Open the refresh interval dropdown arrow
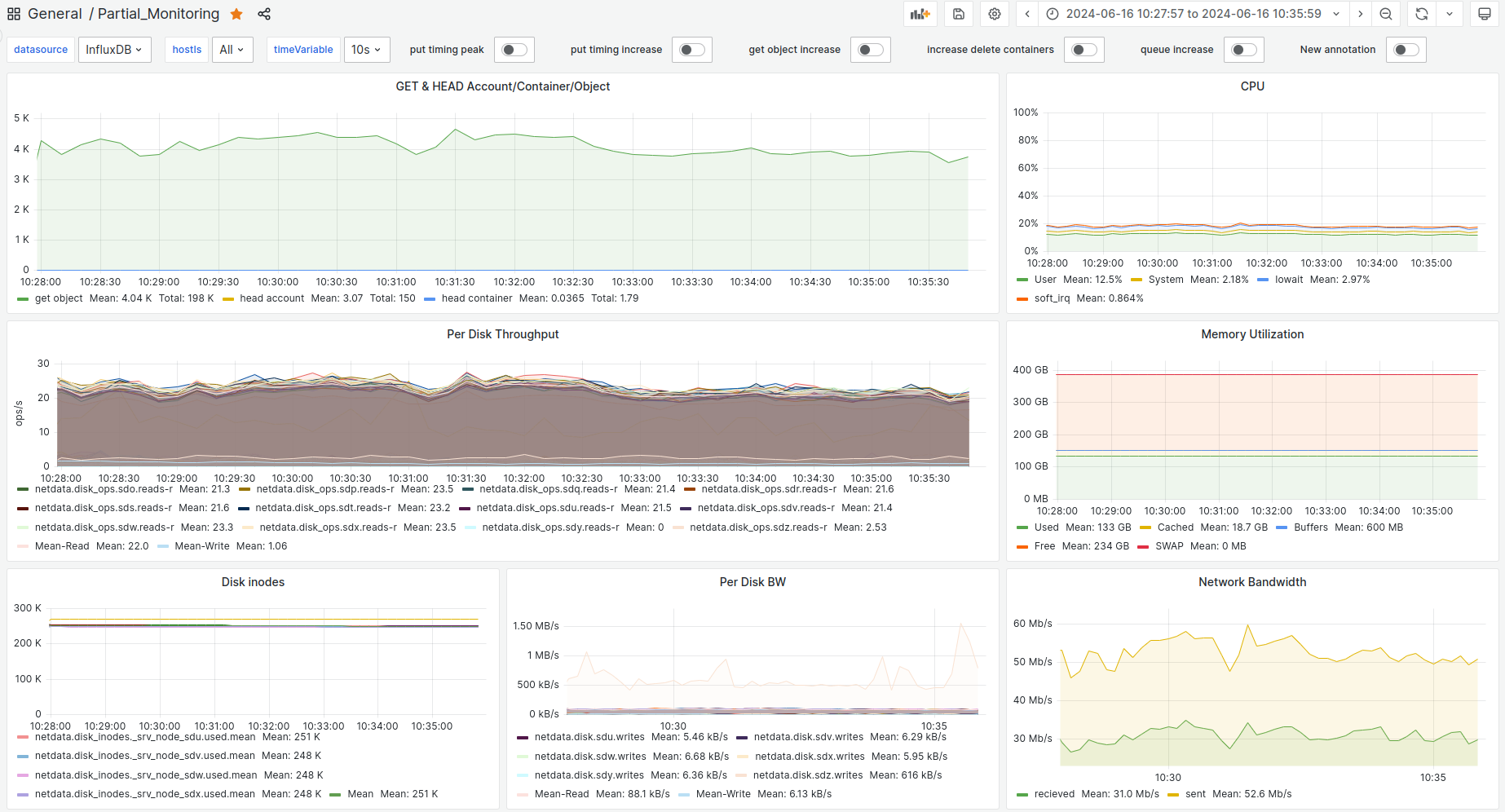 click(x=1450, y=14)
